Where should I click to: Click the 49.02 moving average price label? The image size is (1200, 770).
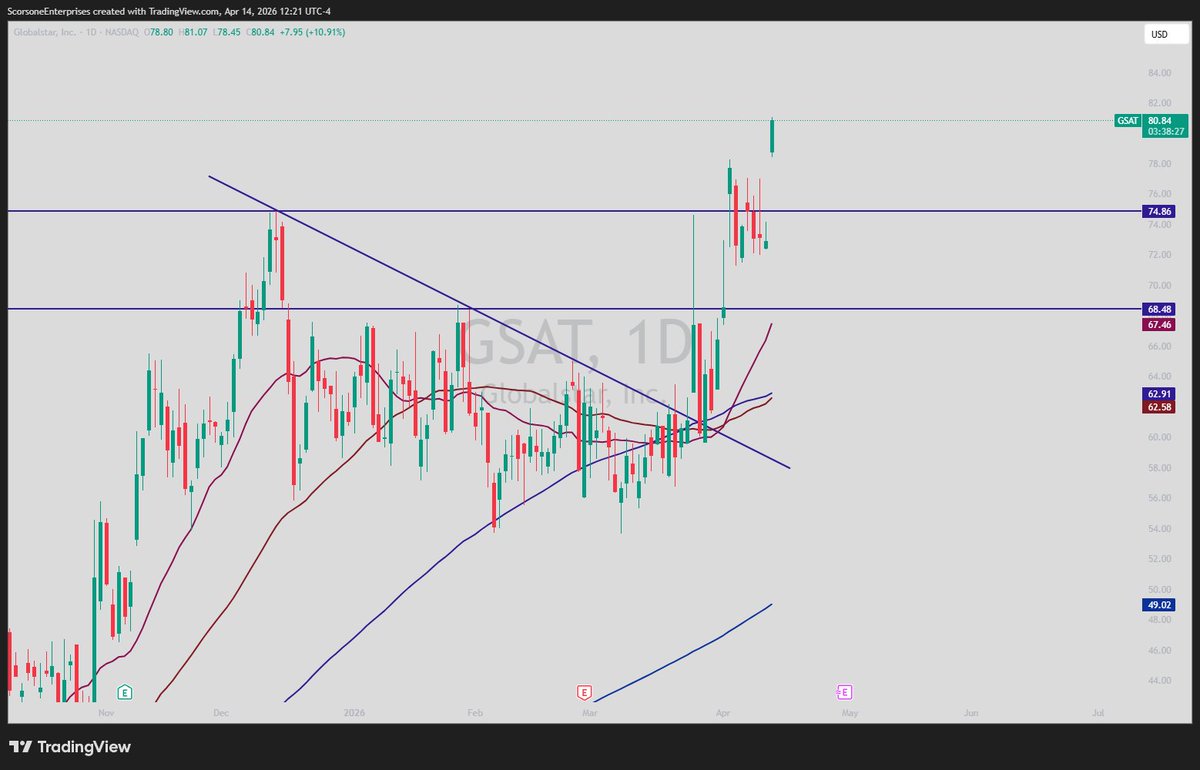click(x=1160, y=605)
